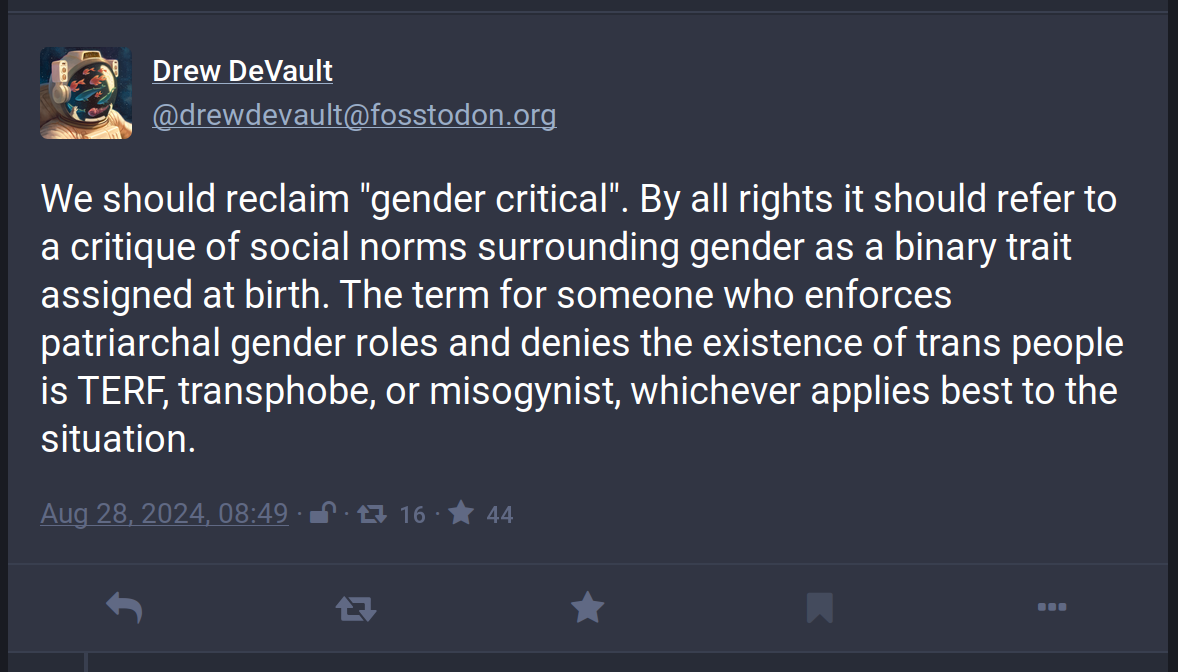View the 44 favourites count

click(500, 515)
